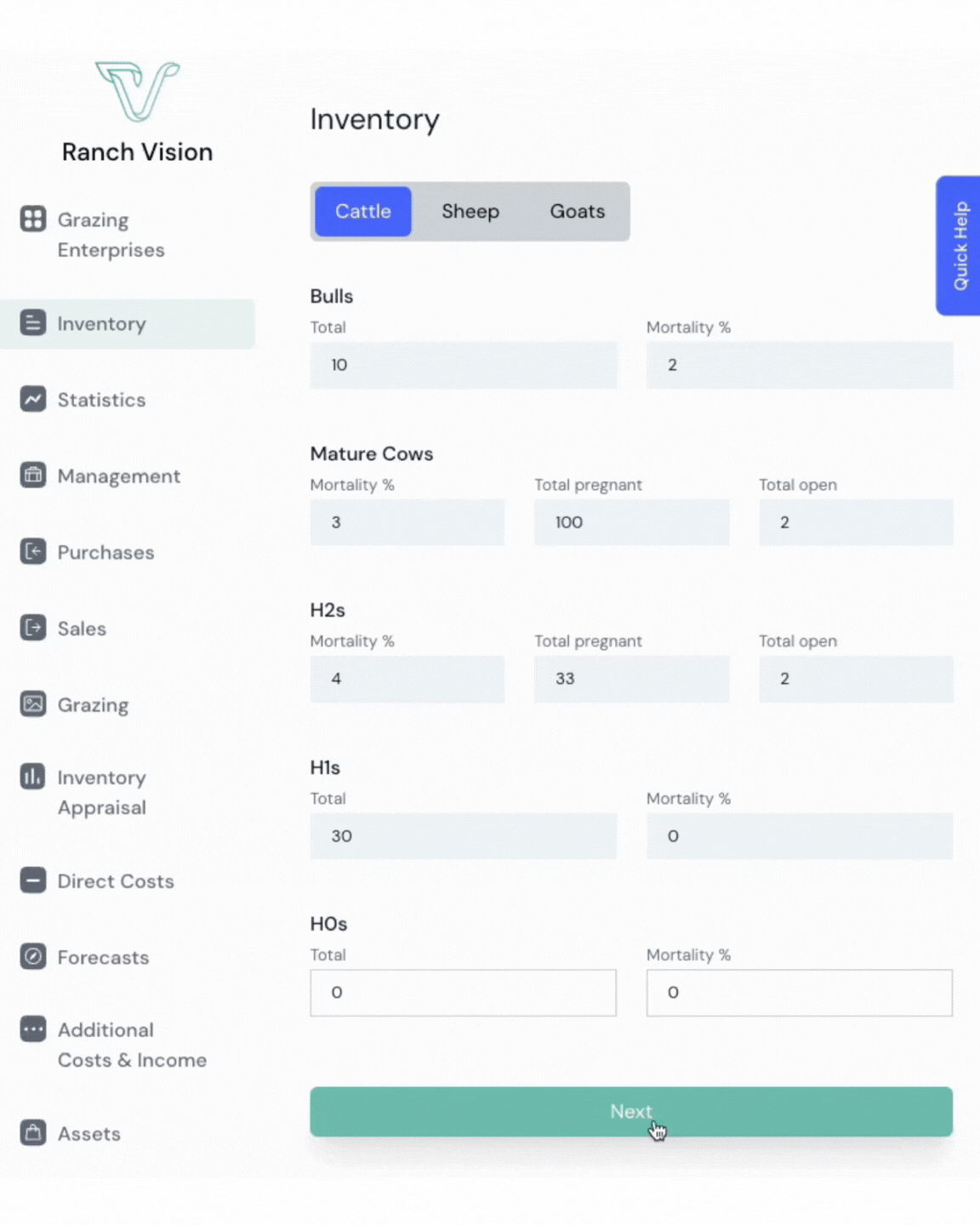Click the Purchases arrow icon

(x=33, y=552)
